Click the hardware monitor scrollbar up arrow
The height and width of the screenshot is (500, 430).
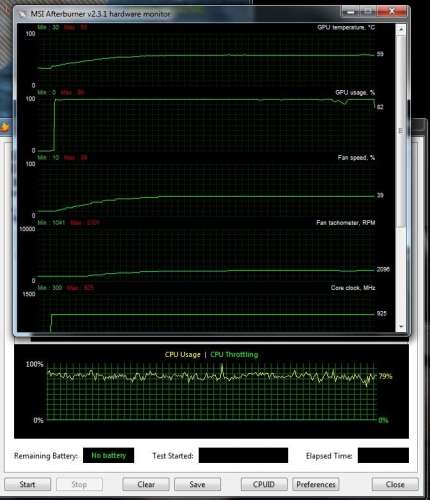tap(401, 29)
